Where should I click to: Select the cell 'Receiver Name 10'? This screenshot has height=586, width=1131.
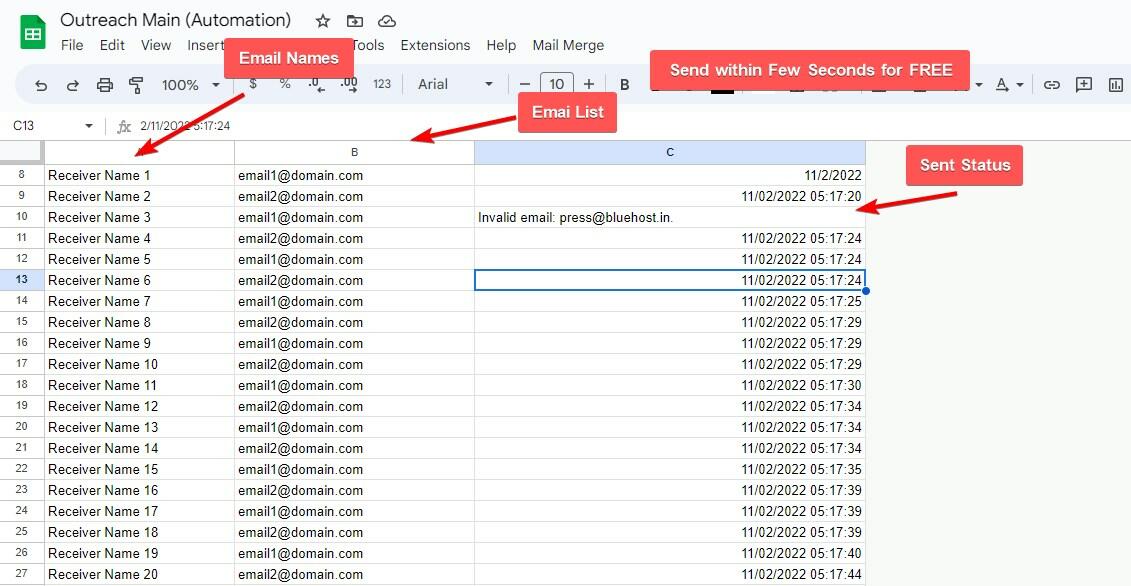[x=139, y=364]
